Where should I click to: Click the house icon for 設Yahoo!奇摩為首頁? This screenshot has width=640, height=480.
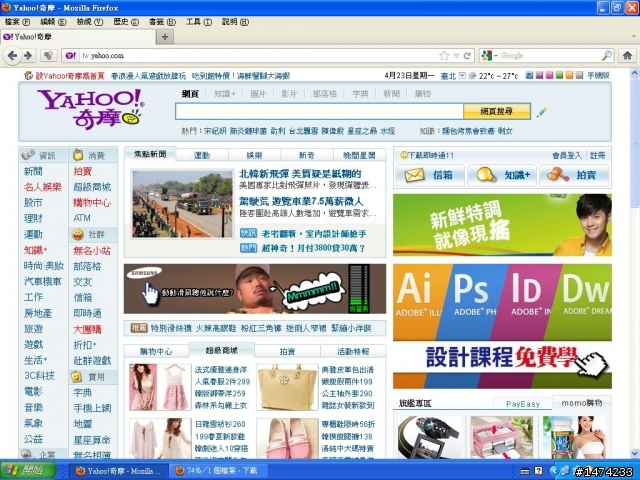click(28, 76)
